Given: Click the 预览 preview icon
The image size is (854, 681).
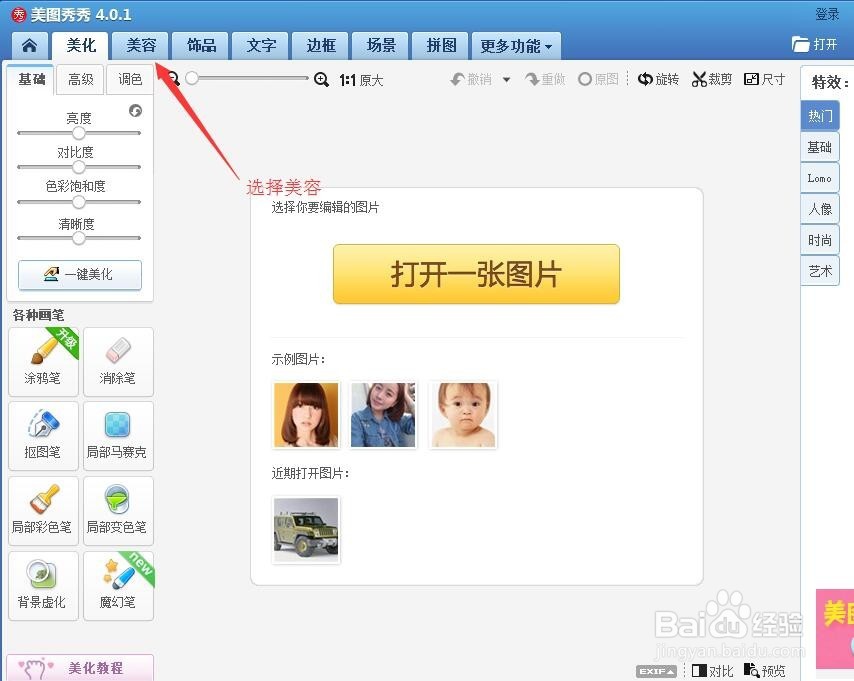Looking at the screenshot, I should pos(765,671).
